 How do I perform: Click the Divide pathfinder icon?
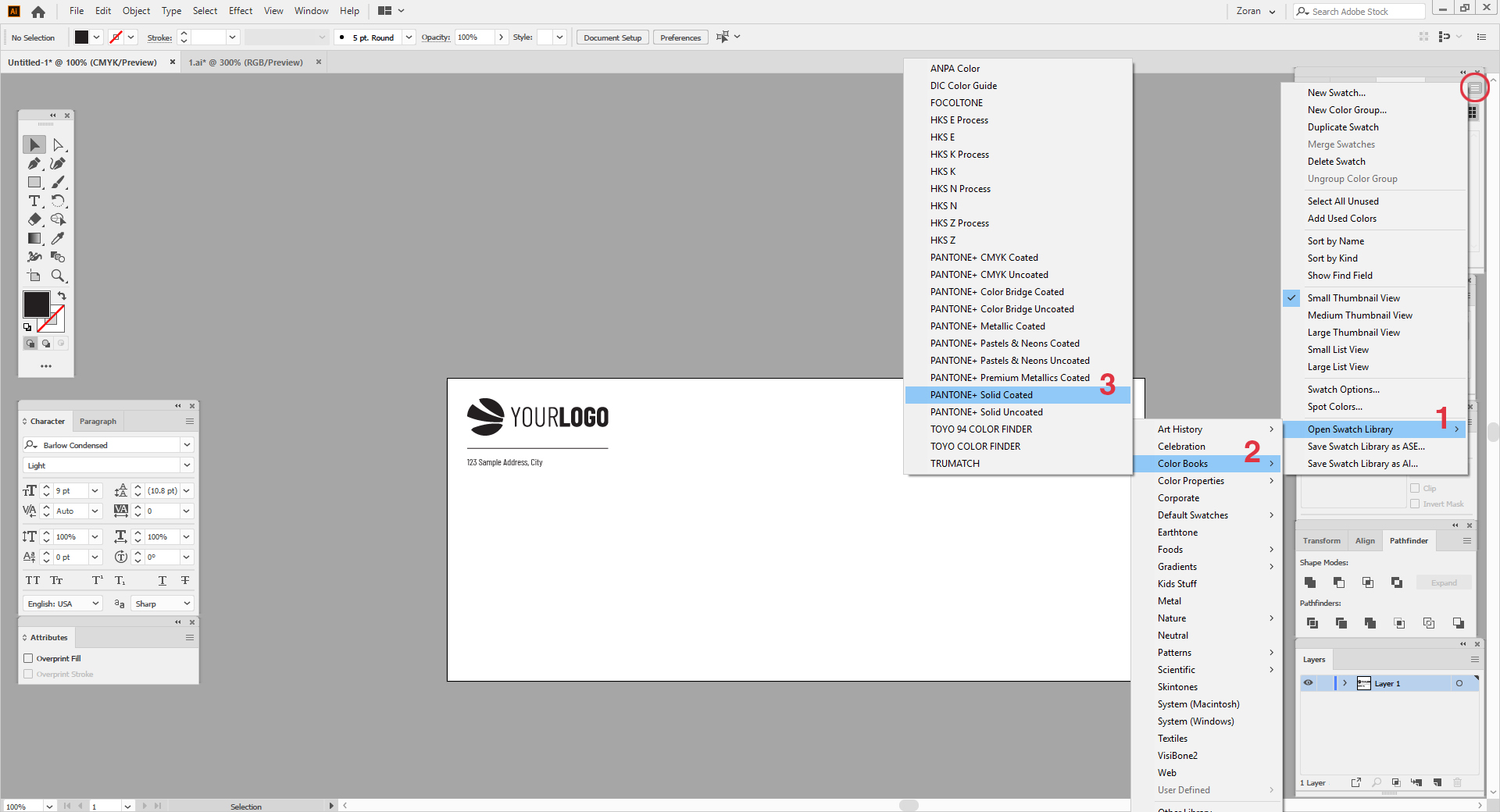point(1312,623)
